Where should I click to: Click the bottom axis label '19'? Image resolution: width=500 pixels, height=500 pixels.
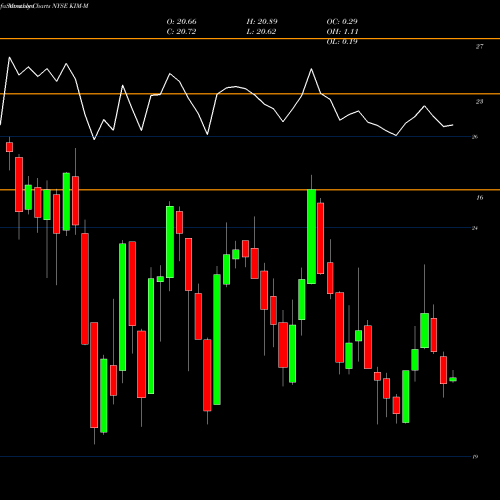[x=475, y=457]
